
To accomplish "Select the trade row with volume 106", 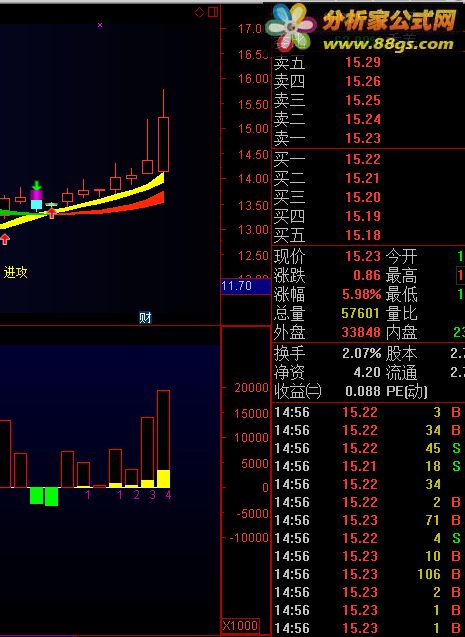I will [369, 574].
